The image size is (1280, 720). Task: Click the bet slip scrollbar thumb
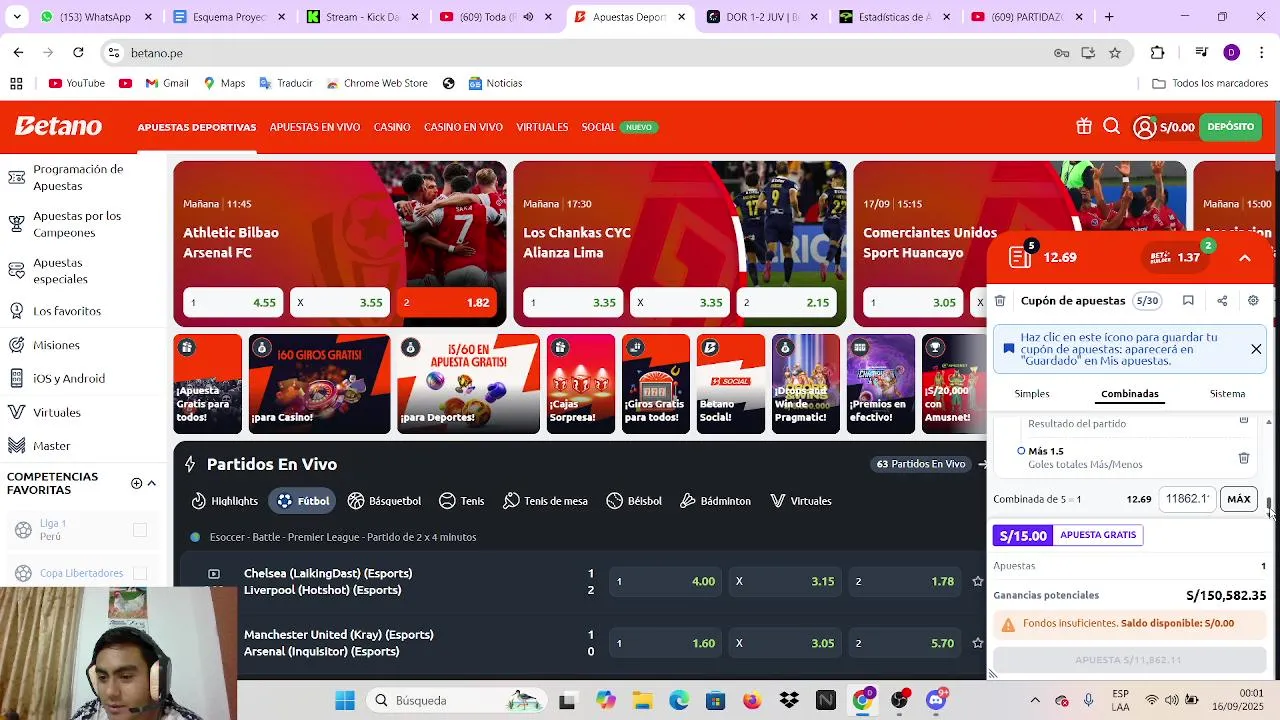click(1269, 504)
